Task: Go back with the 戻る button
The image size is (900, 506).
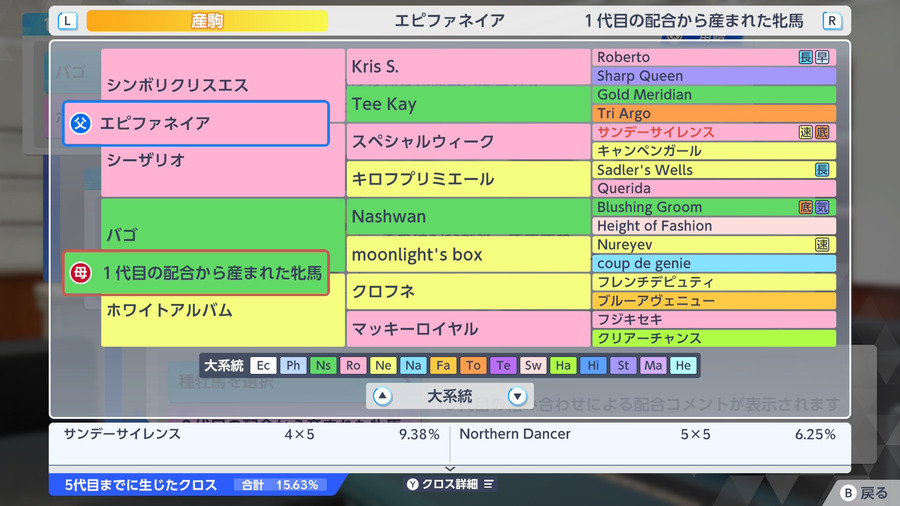Action: [864, 493]
